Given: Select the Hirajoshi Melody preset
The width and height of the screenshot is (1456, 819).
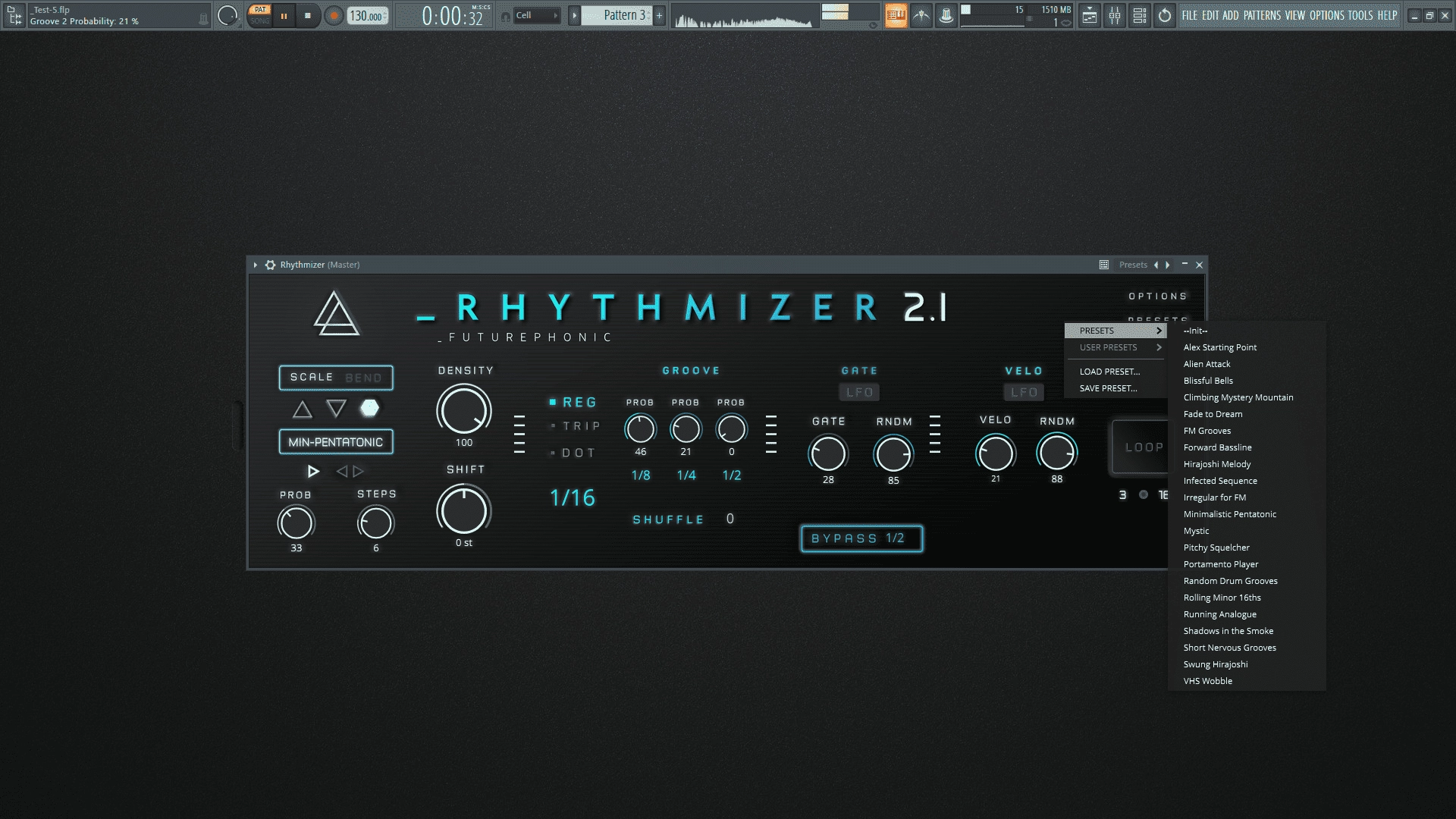Looking at the screenshot, I should coord(1247,464).
